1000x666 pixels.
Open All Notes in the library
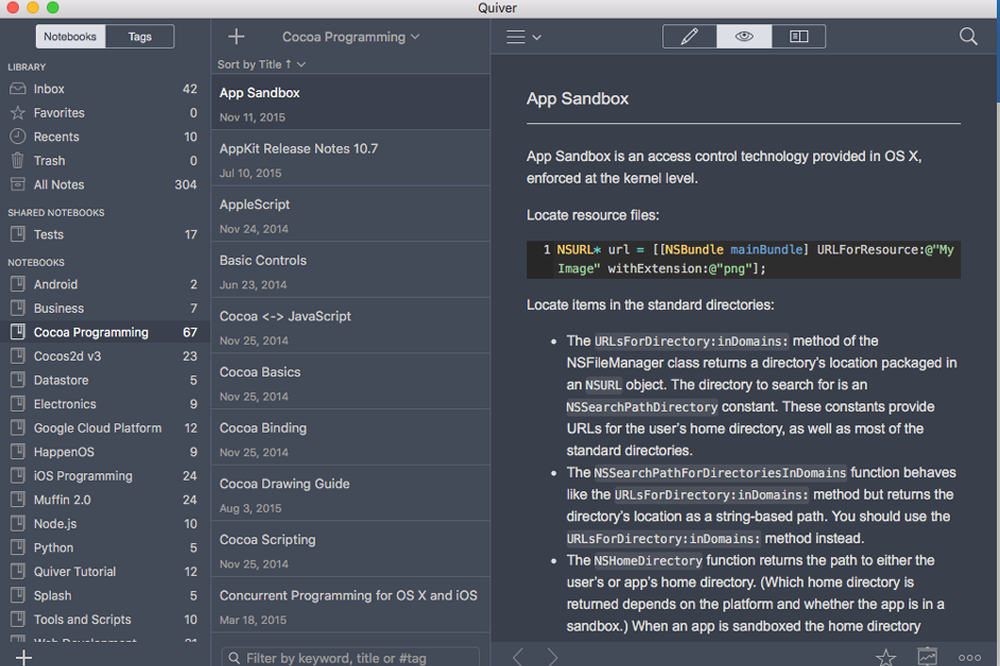click(x=105, y=184)
